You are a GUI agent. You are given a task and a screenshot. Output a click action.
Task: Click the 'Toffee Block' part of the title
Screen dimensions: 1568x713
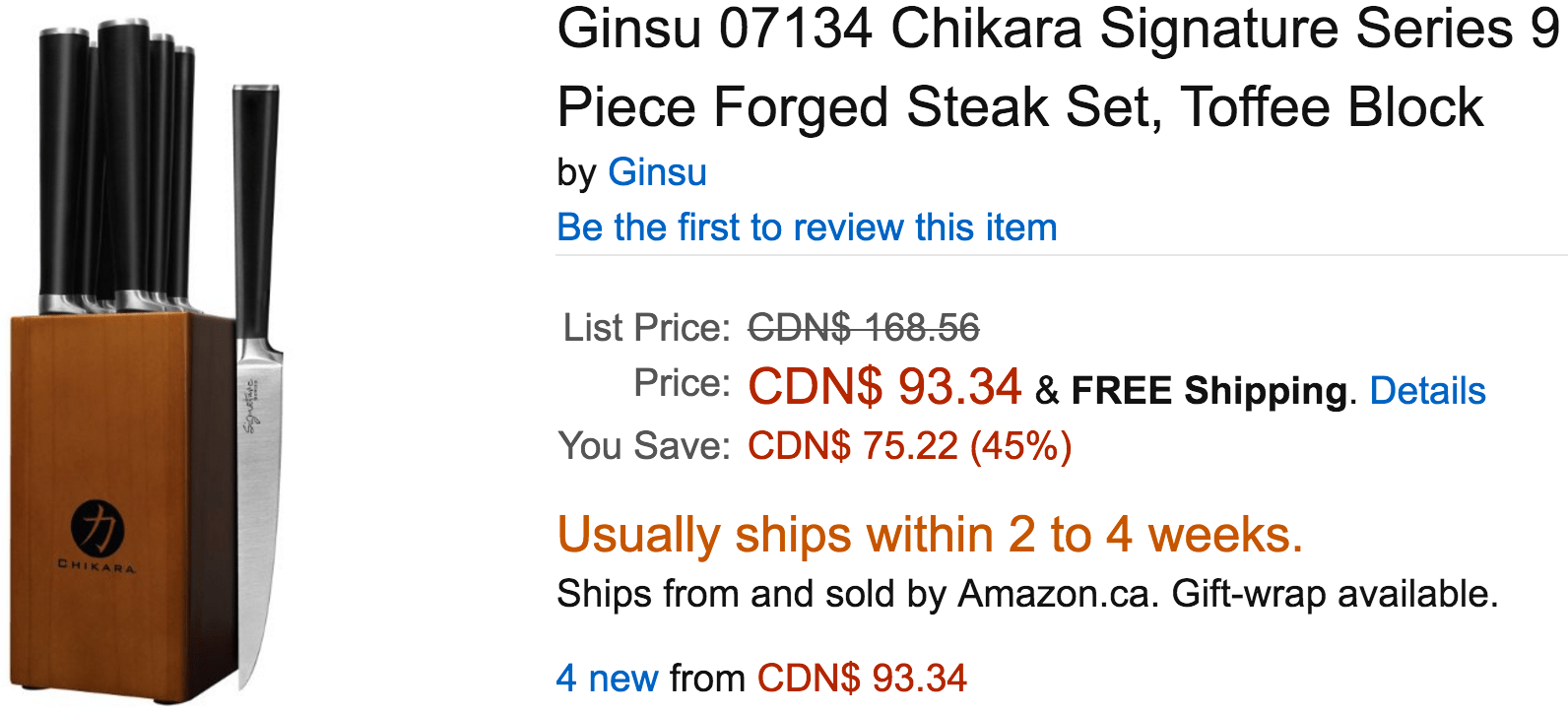pyautogui.click(x=1332, y=108)
